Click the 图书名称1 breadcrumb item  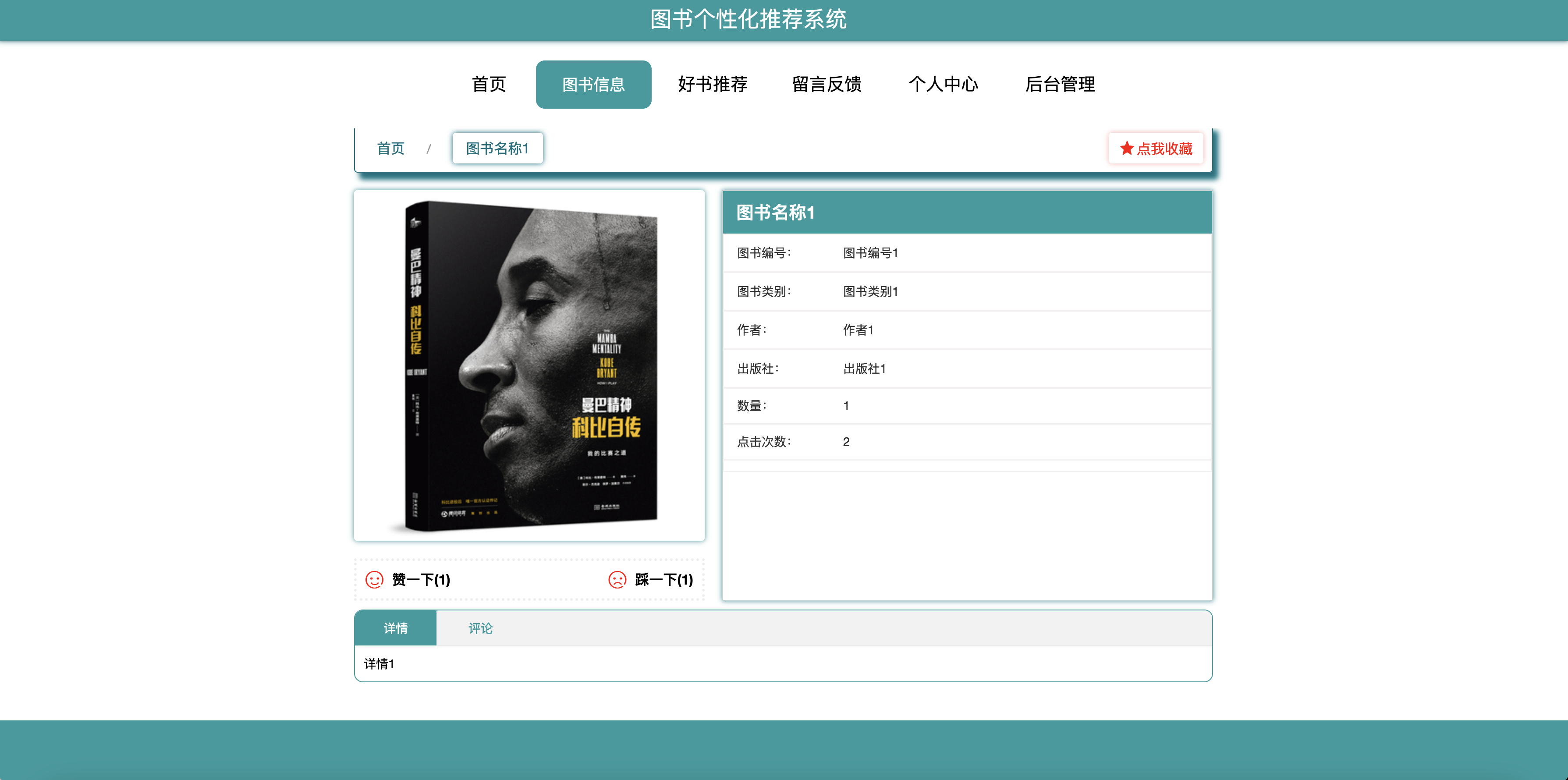(497, 149)
